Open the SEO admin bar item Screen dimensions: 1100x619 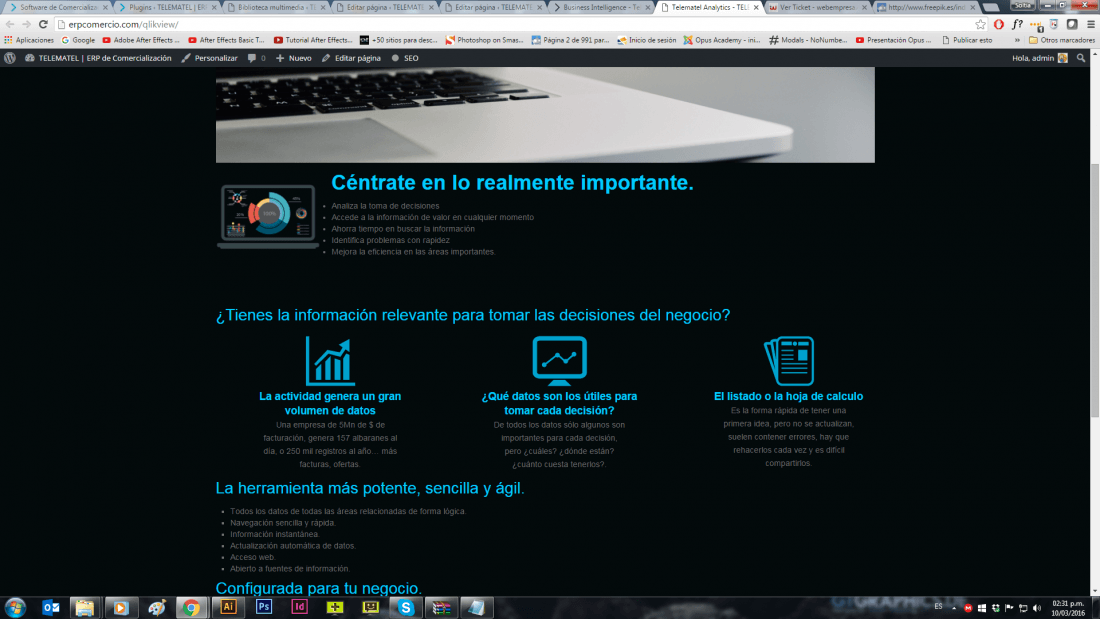click(405, 58)
